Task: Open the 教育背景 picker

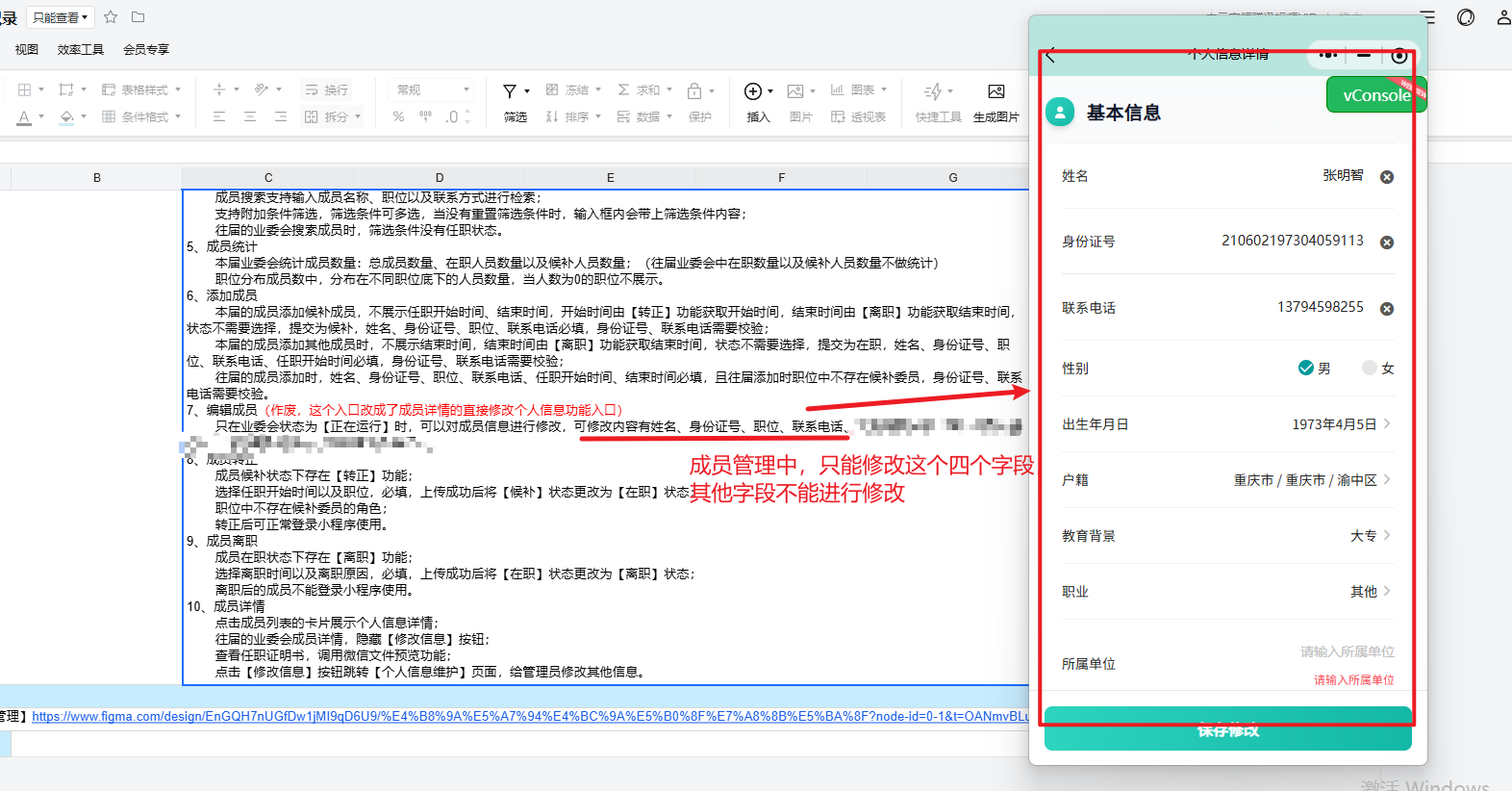Action: coord(1227,536)
